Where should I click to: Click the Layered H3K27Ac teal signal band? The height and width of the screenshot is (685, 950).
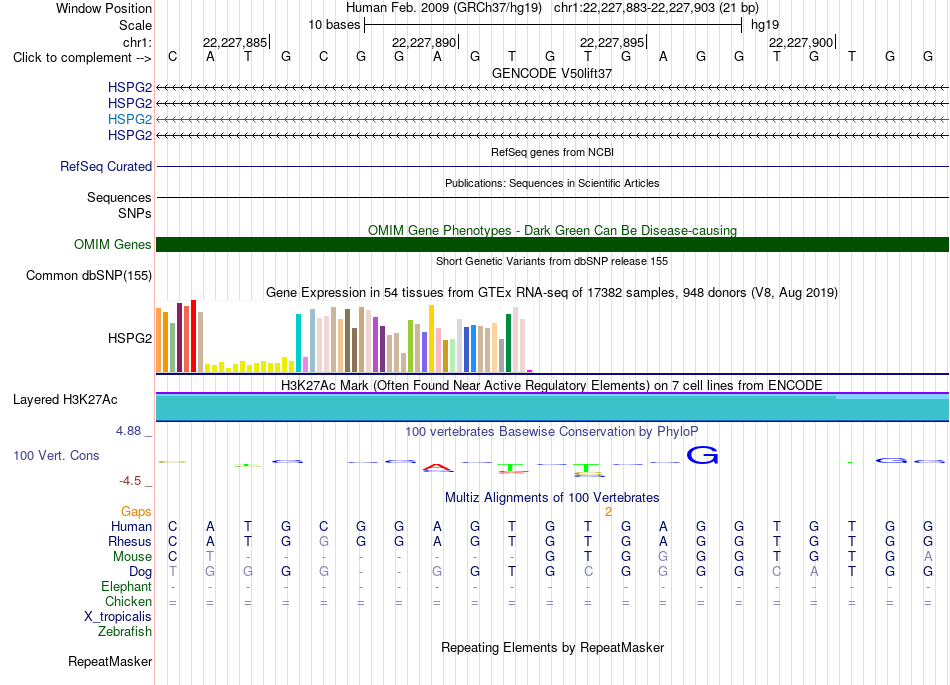point(552,407)
